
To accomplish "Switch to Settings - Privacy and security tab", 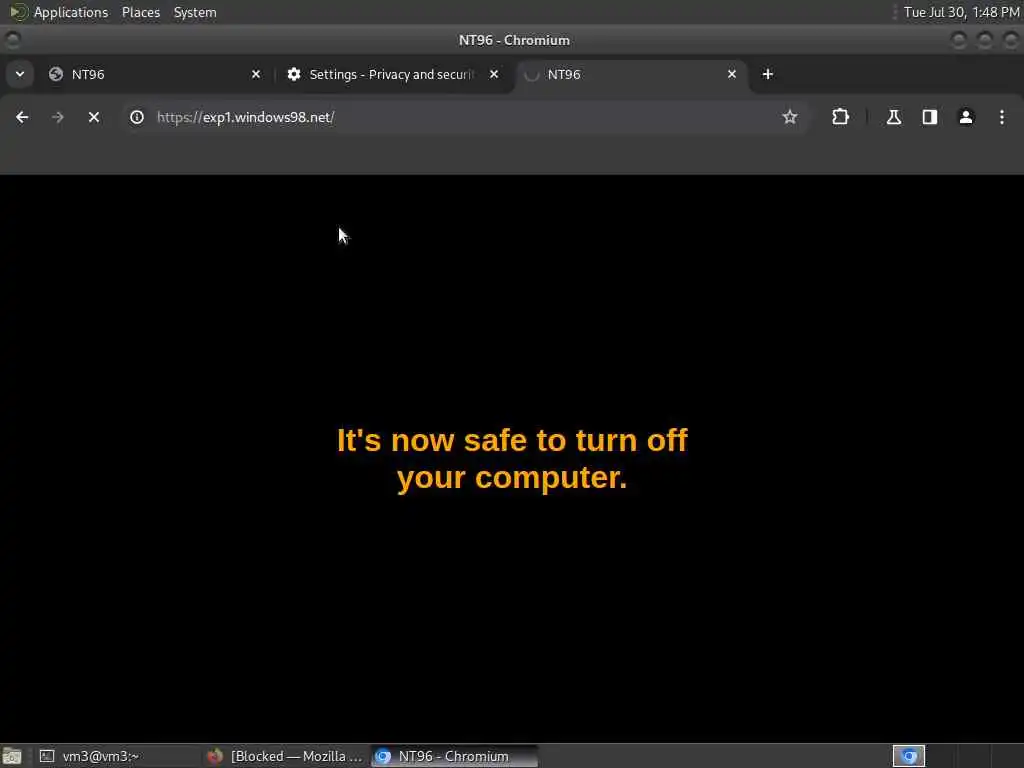I will click(x=394, y=74).
